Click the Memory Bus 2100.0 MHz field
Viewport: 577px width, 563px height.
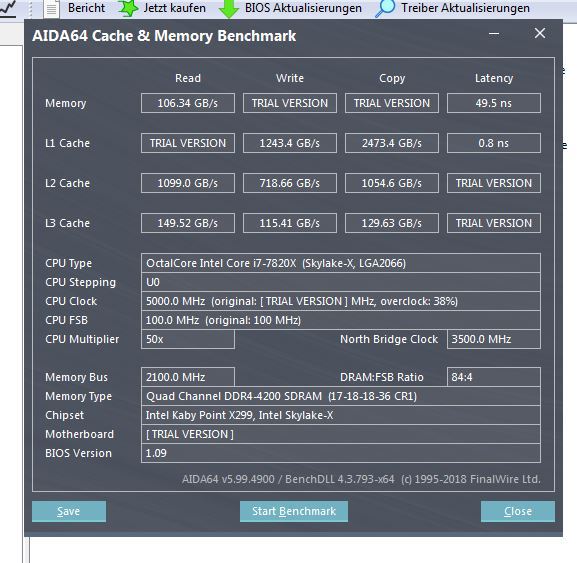coord(188,377)
